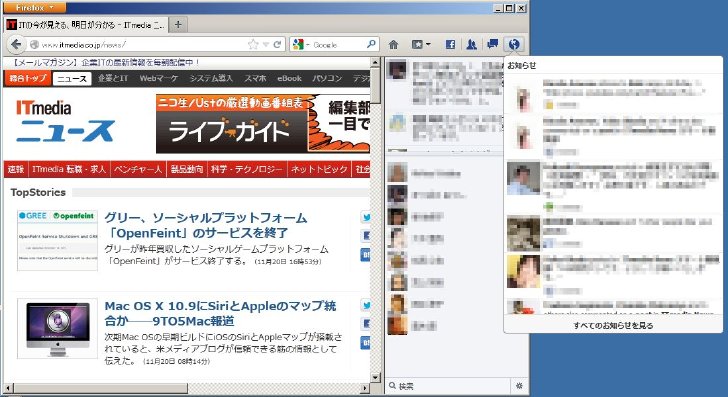Click the horizontal scrollbar thumb
728x397 pixels.
(100, 388)
